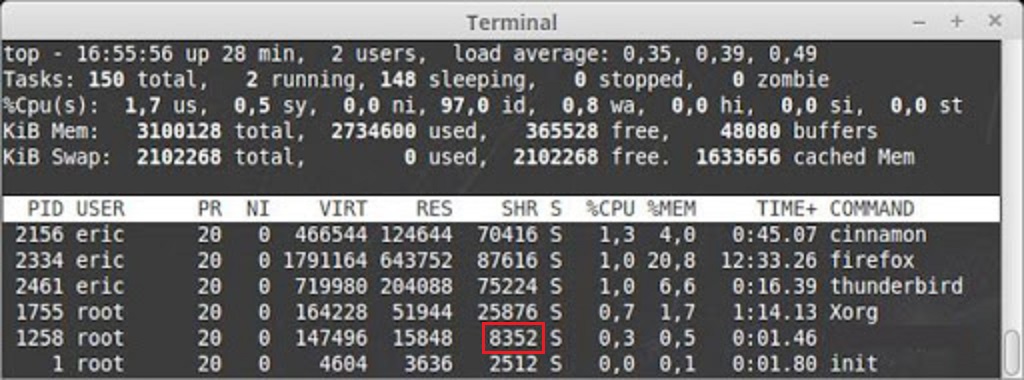Viewport: 1024px width, 380px height.
Task: Click the Xorg process command name
Action: (854, 312)
